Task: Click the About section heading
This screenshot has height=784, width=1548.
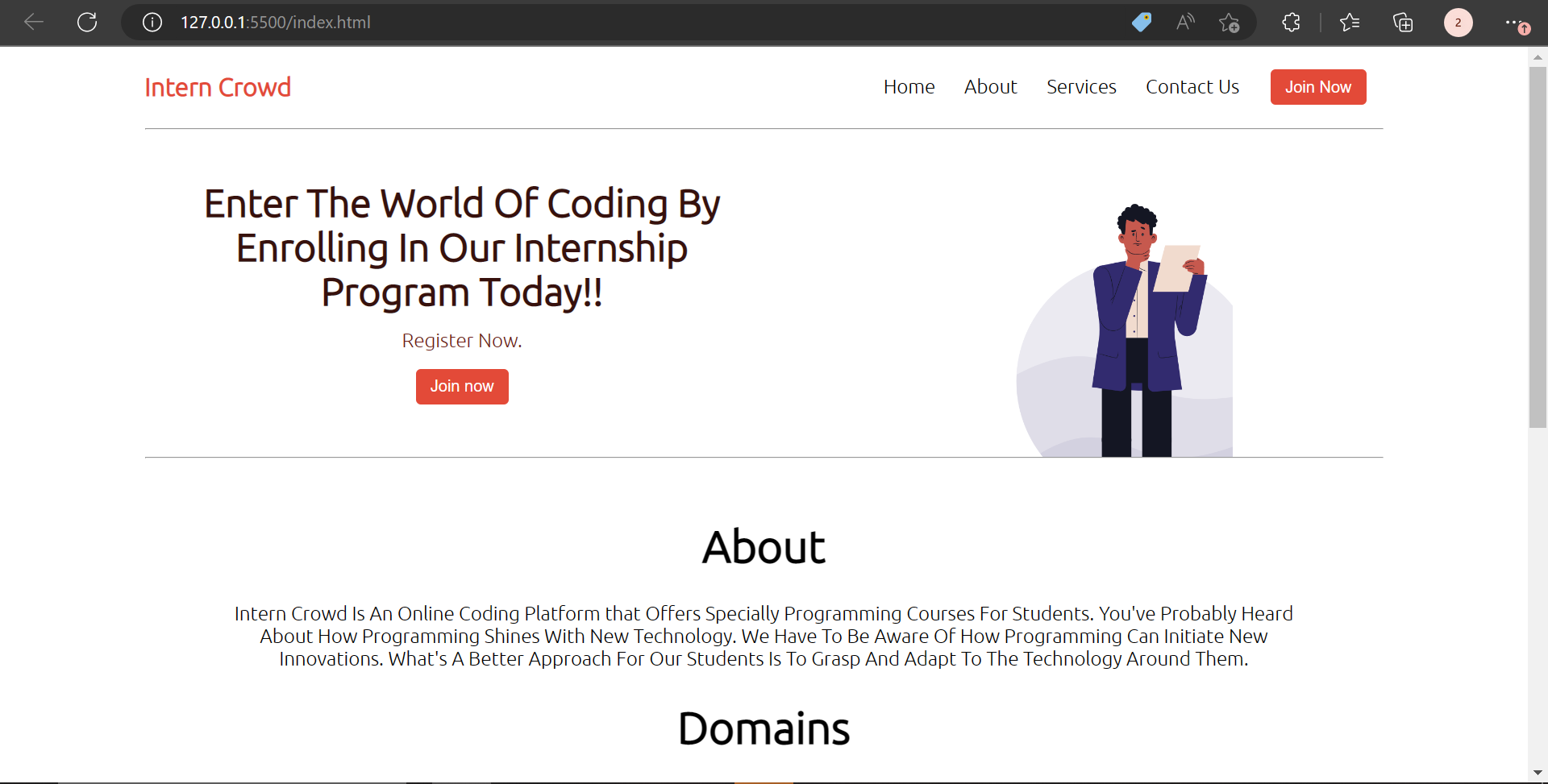Action: pyautogui.click(x=764, y=547)
